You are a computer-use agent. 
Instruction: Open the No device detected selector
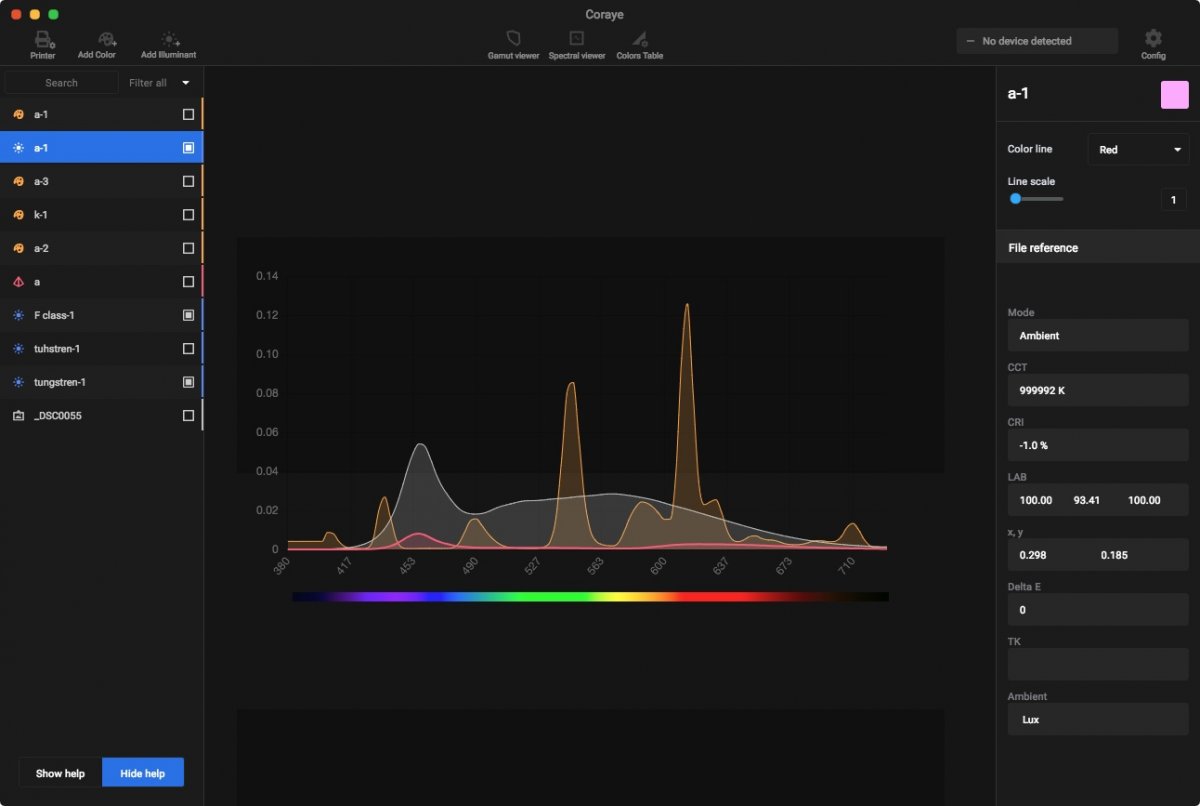click(1037, 41)
